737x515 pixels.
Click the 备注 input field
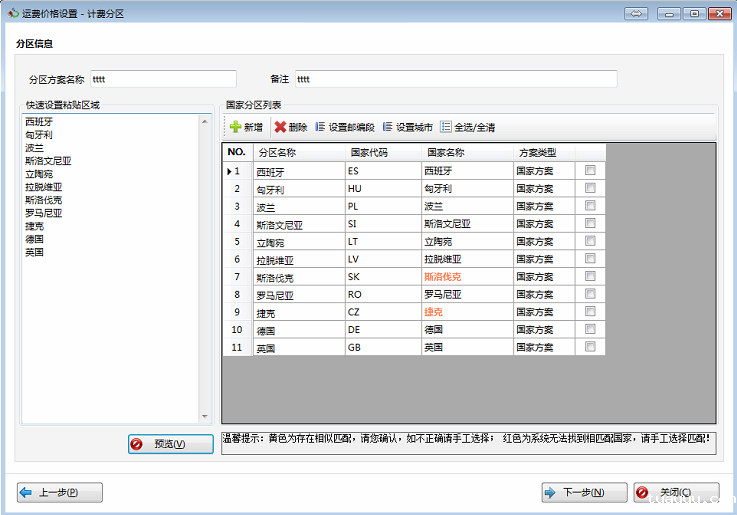coord(456,79)
